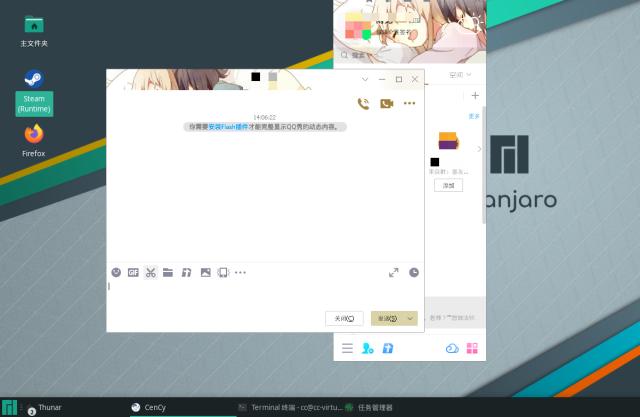Start a video call
Image resolution: width=640 pixels, height=417 pixels.
[x=387, y=104]
